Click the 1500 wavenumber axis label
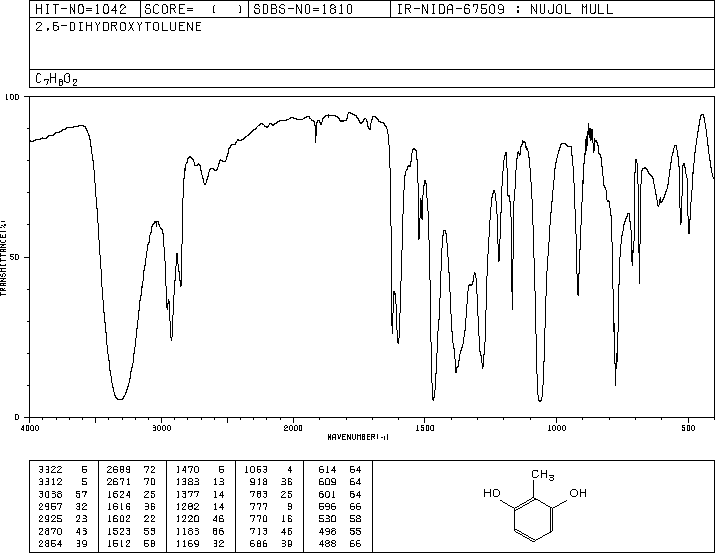The width and height of the screenshot is (715, 553). coord(425,428)
